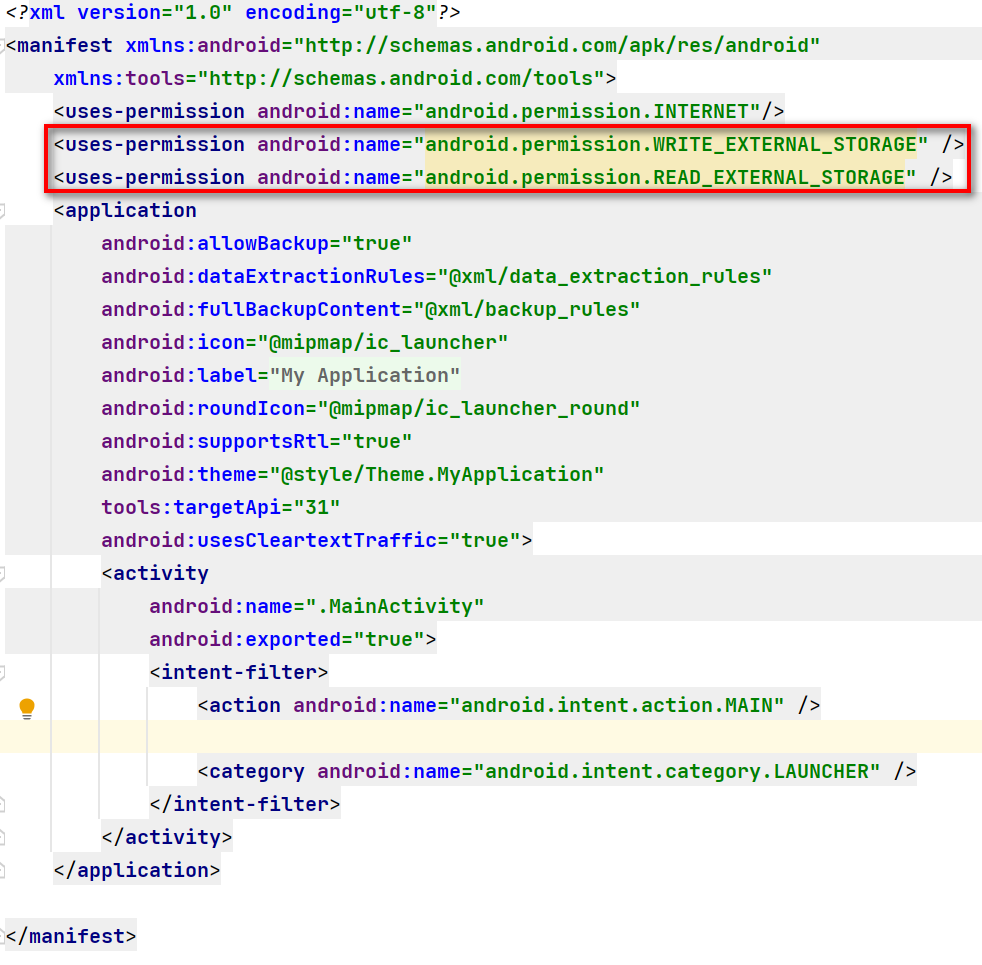Image resolution: width=982 pixels, height=965 pixels.
Task: Click the android:allowBackup attribute name
Action: coord(215,244)
